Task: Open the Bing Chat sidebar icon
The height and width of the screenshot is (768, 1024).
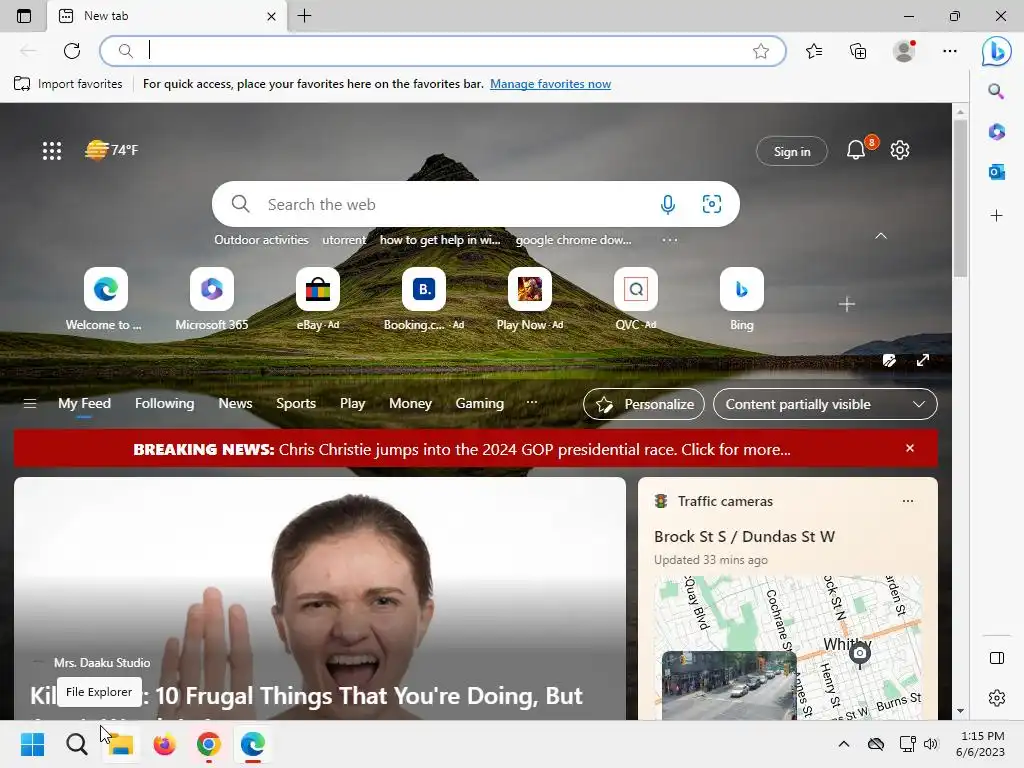Action: click(x=997, y=51)
